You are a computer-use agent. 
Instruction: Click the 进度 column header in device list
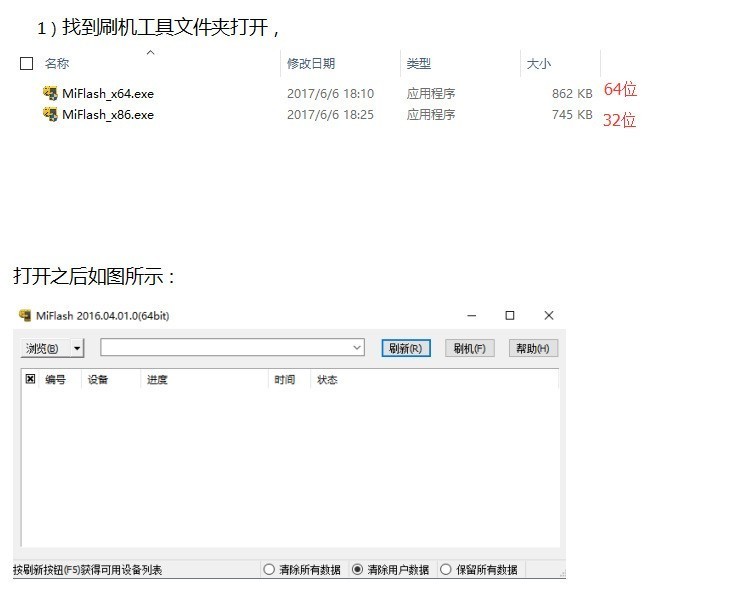tap(157, 380)
